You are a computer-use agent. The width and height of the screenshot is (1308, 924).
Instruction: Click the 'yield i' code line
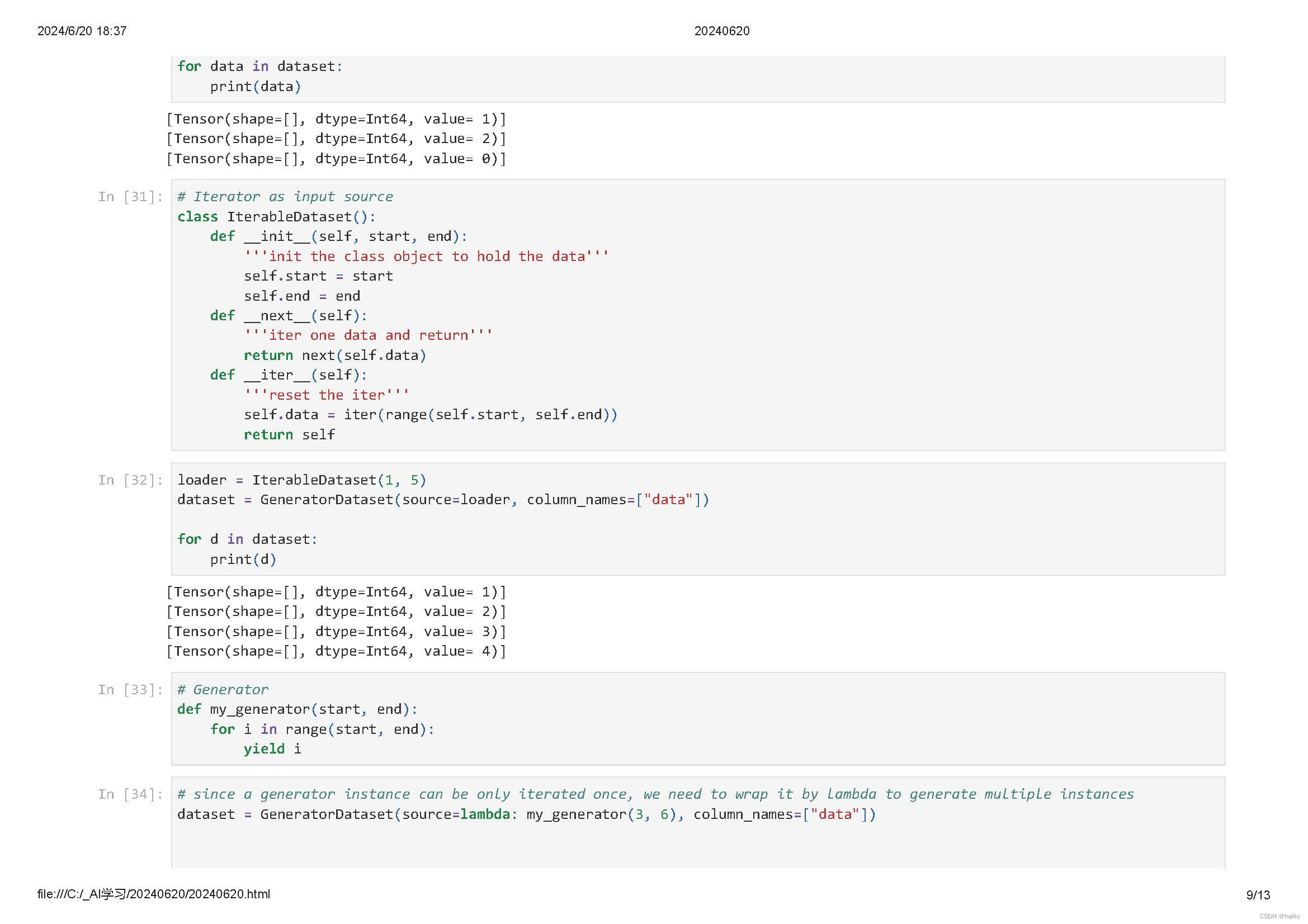(x=272, y=748)
